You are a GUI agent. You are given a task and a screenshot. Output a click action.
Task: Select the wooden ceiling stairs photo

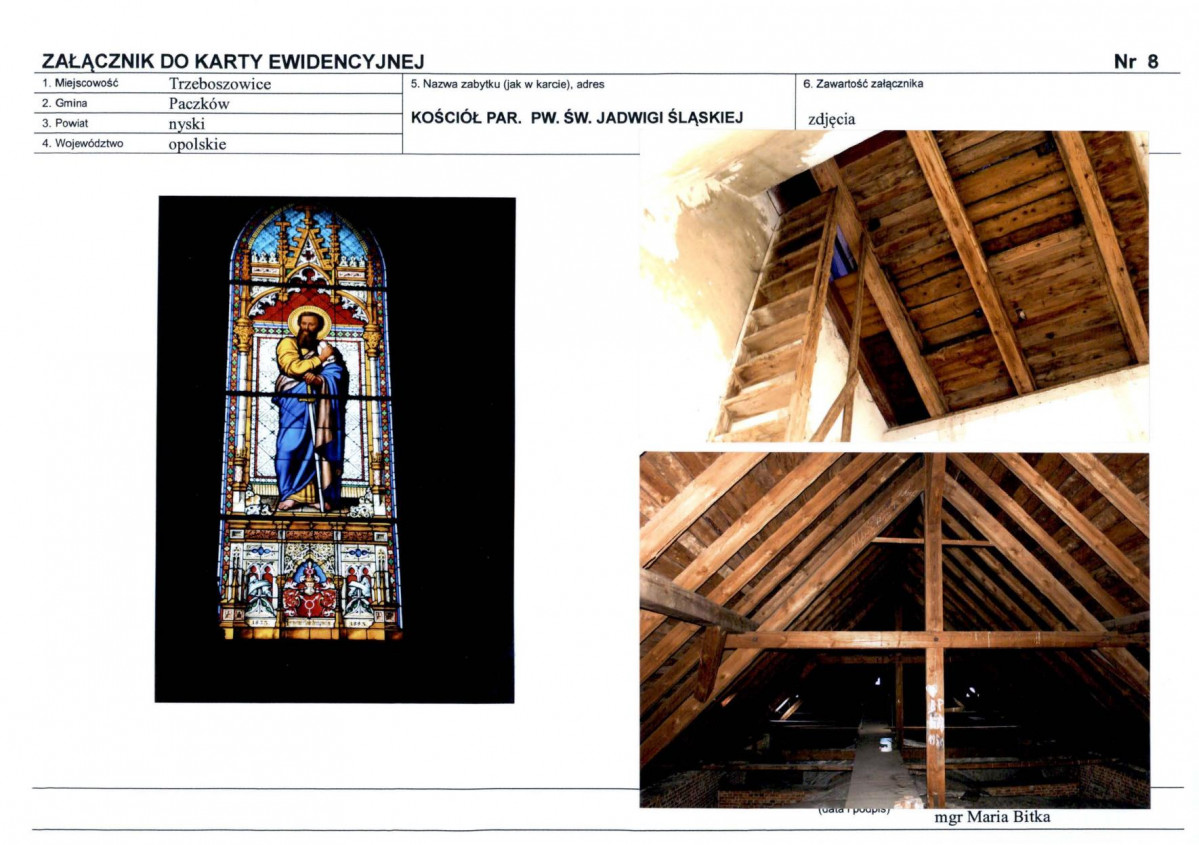pos(894,286)
